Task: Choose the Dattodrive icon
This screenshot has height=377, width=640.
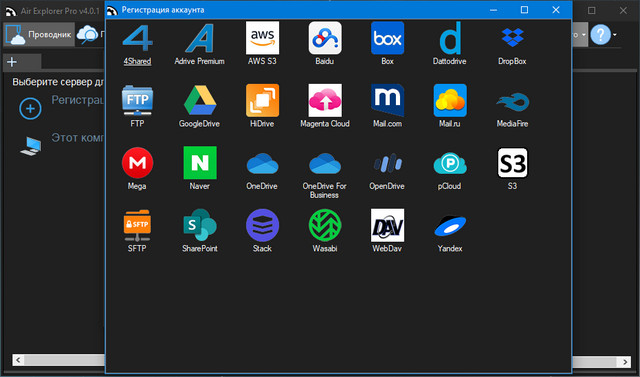Action: coord(450,38)
